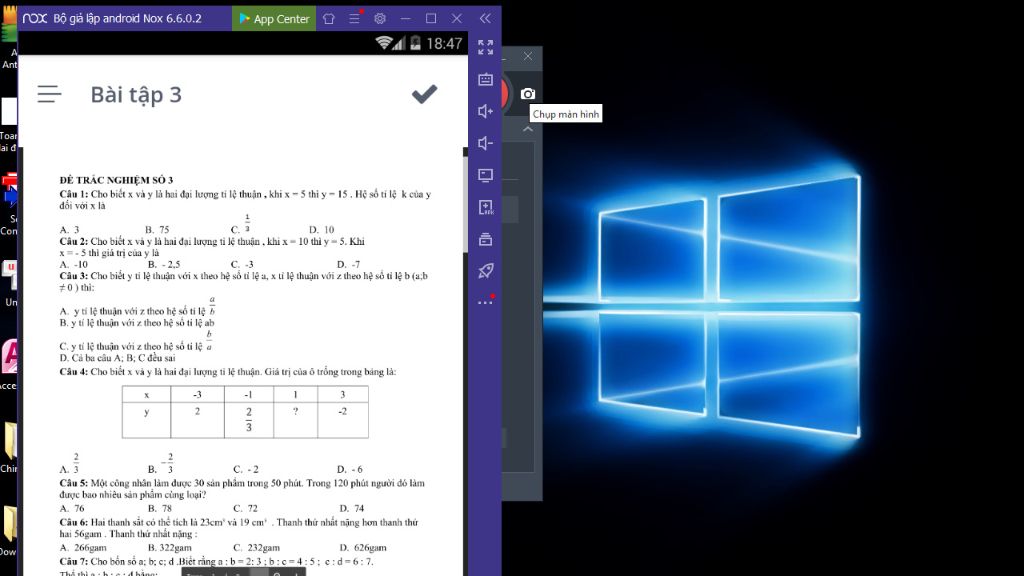Click the heading 'ĐỀ TRẮC NGHIỆM SỐ 3'
The image size is (1024, 576).
pos(116,180)
